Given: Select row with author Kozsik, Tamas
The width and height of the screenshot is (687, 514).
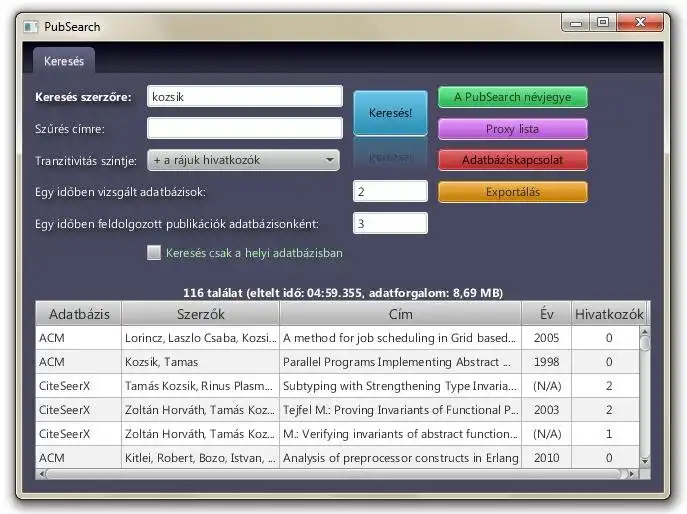Looking at the screenshot, I should [337, 362].
